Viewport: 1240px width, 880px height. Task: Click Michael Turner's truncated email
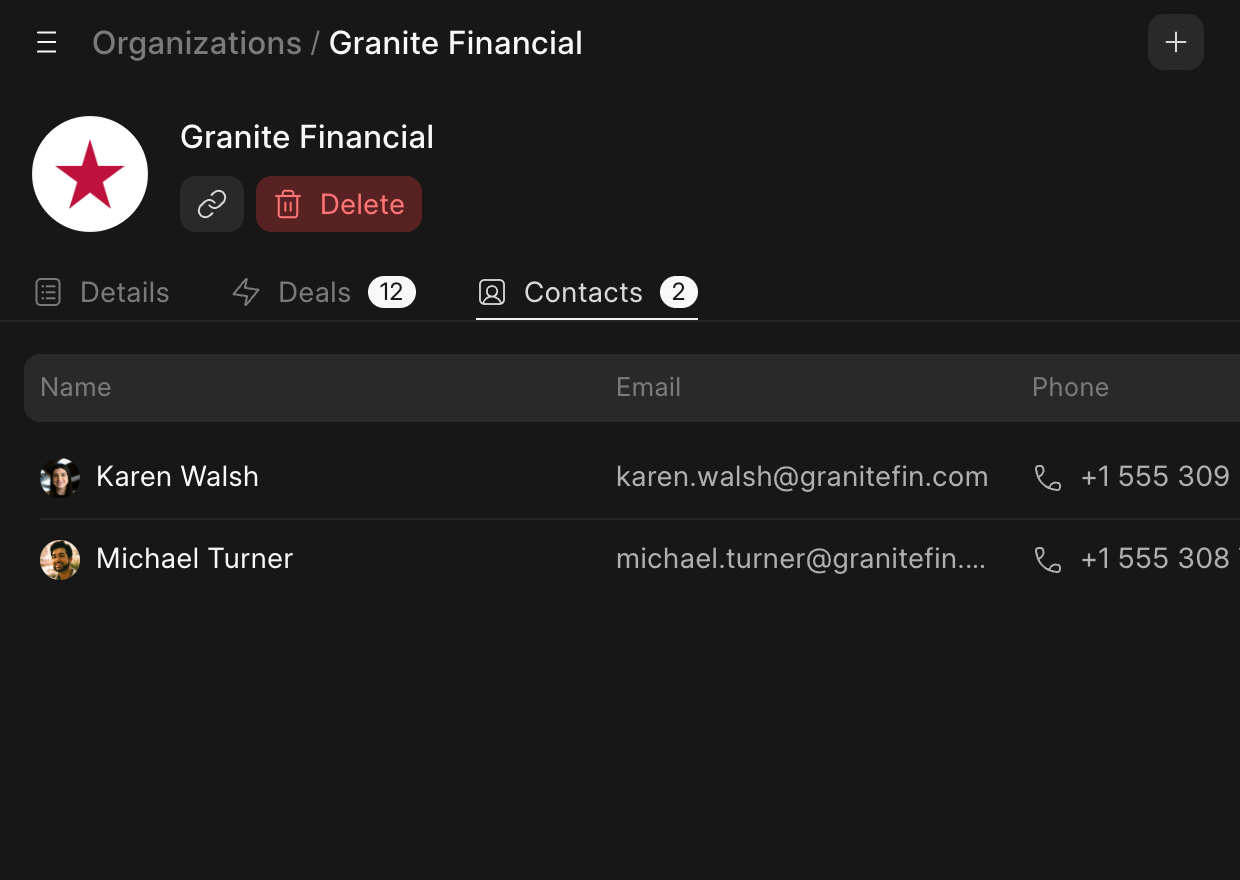(x=801, y=559)
